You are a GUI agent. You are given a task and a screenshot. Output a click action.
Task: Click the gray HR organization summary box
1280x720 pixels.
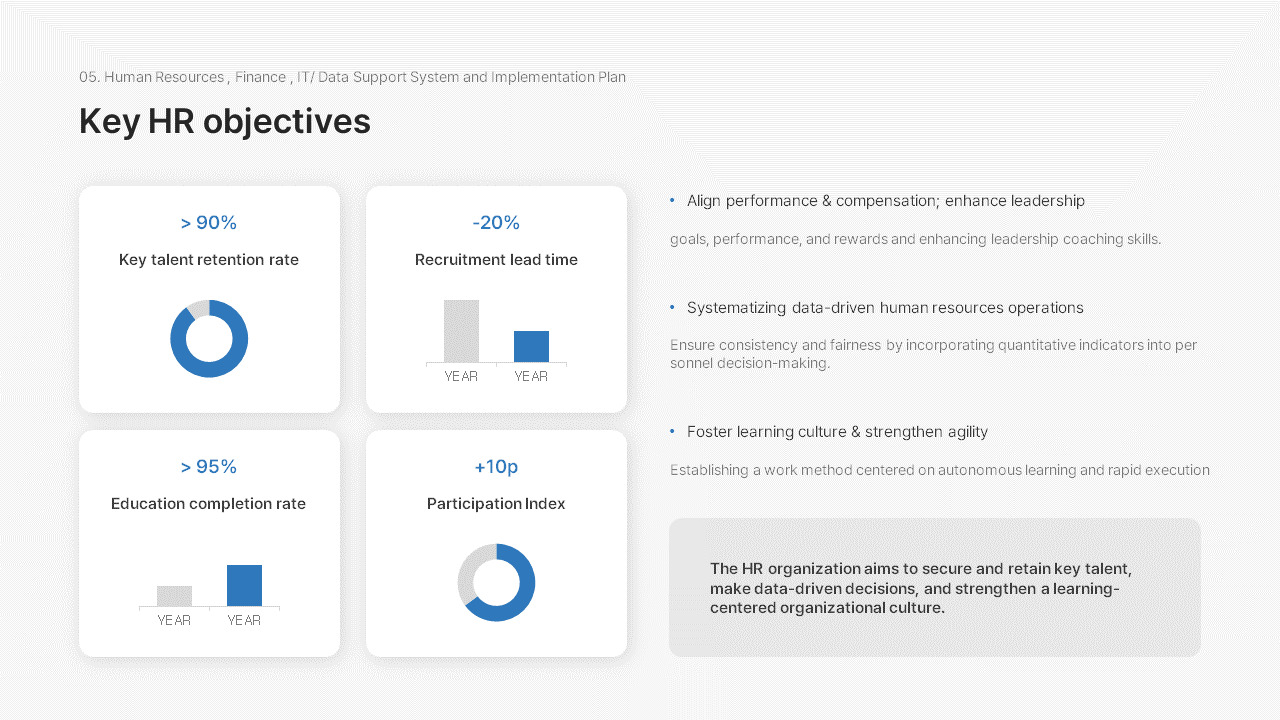click(935, 587)
